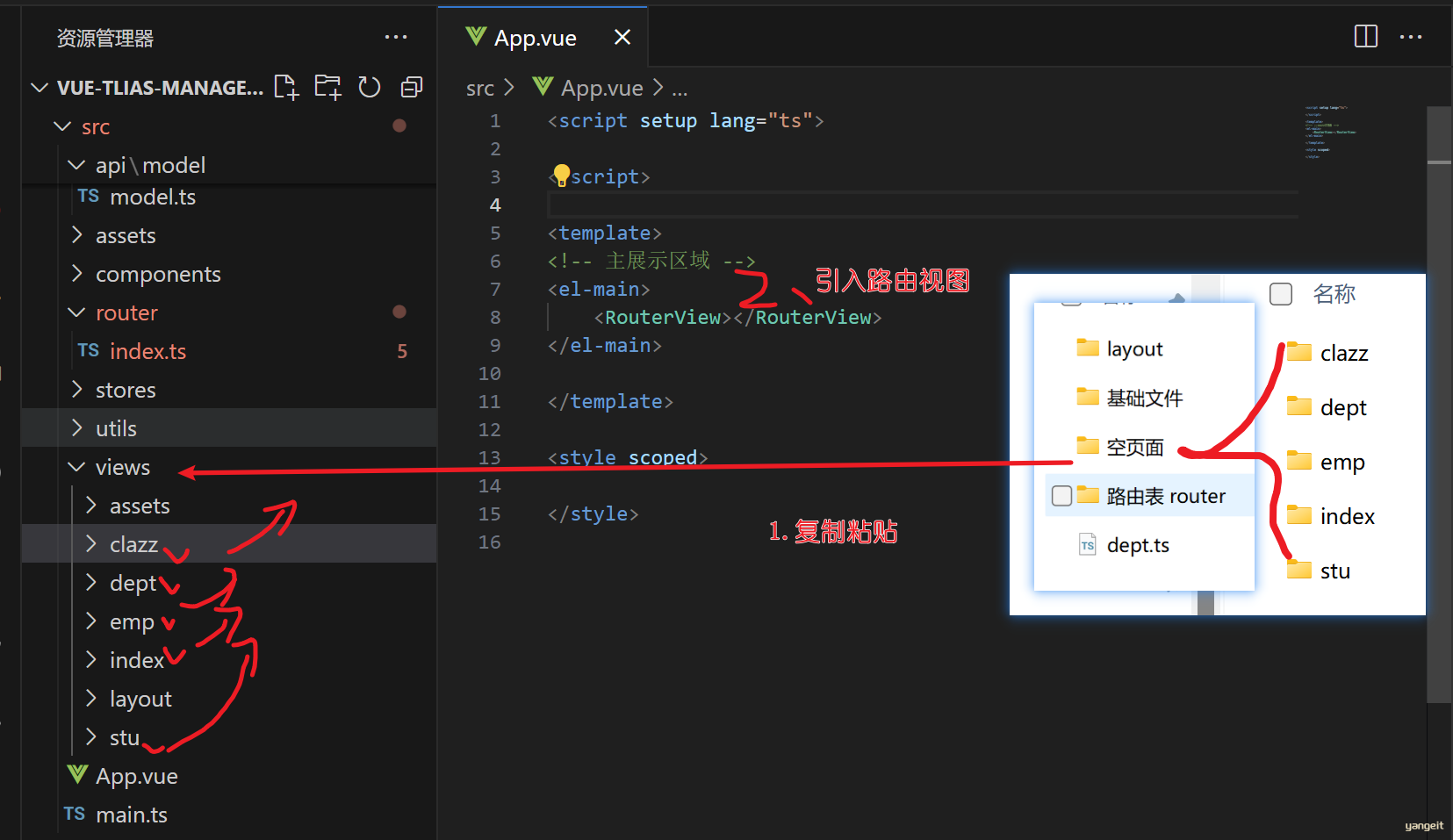Expand the layout folder under views
The image size is (1453, 840).
click(90, 699)
